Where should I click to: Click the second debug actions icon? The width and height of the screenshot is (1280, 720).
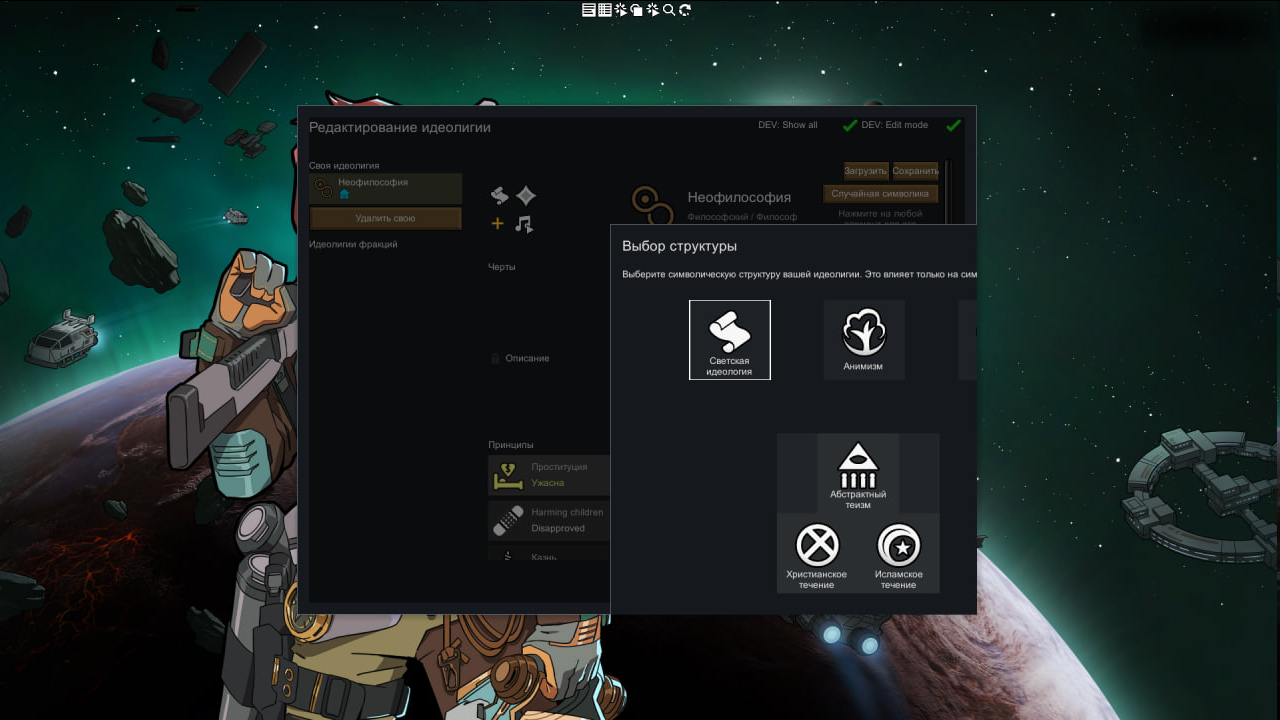[x=652, y=9]
